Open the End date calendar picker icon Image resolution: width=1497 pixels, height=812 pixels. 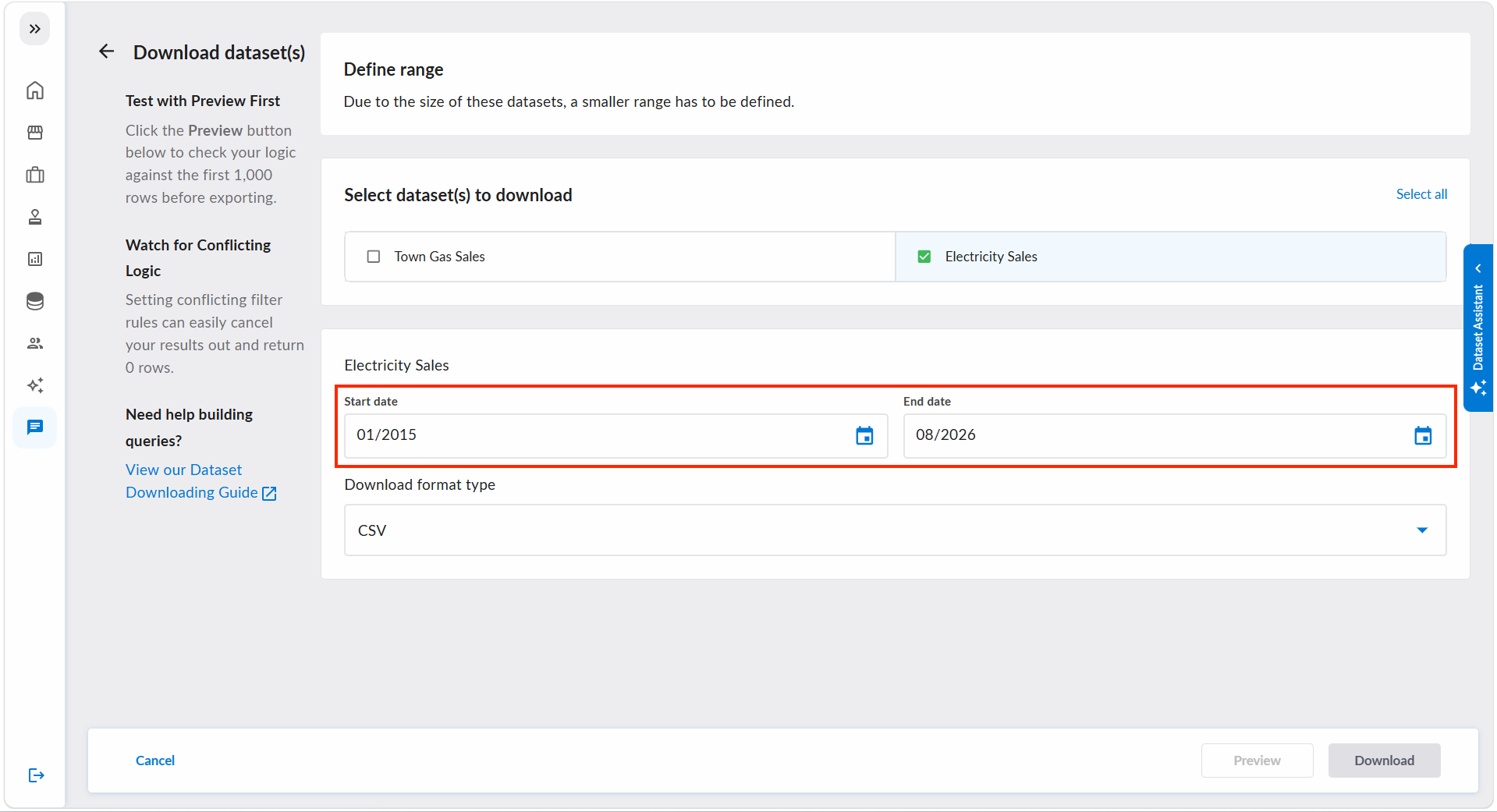(x=1423, y=435)
